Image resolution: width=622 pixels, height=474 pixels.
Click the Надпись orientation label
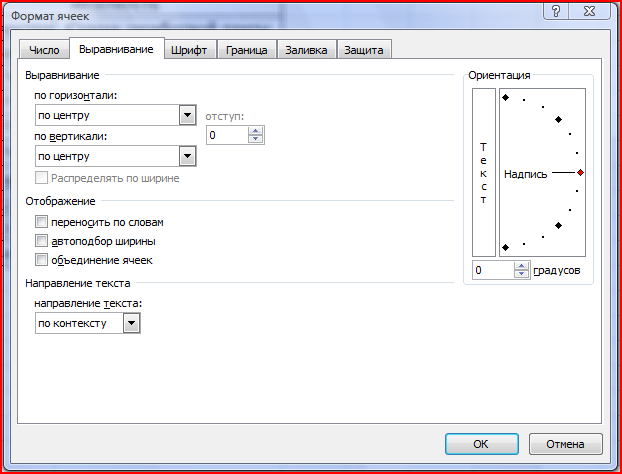point(525,174)
